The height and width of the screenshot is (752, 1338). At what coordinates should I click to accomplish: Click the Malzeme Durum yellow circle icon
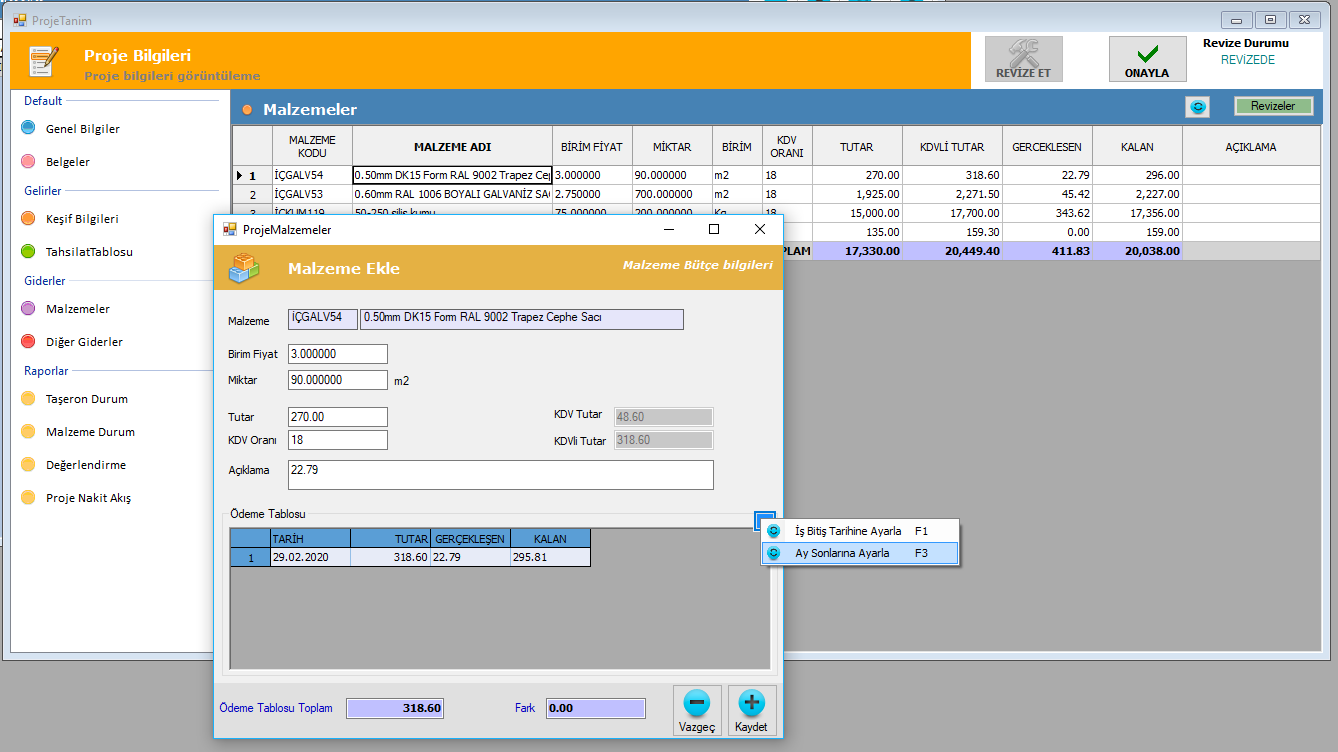tap(28, 431)
